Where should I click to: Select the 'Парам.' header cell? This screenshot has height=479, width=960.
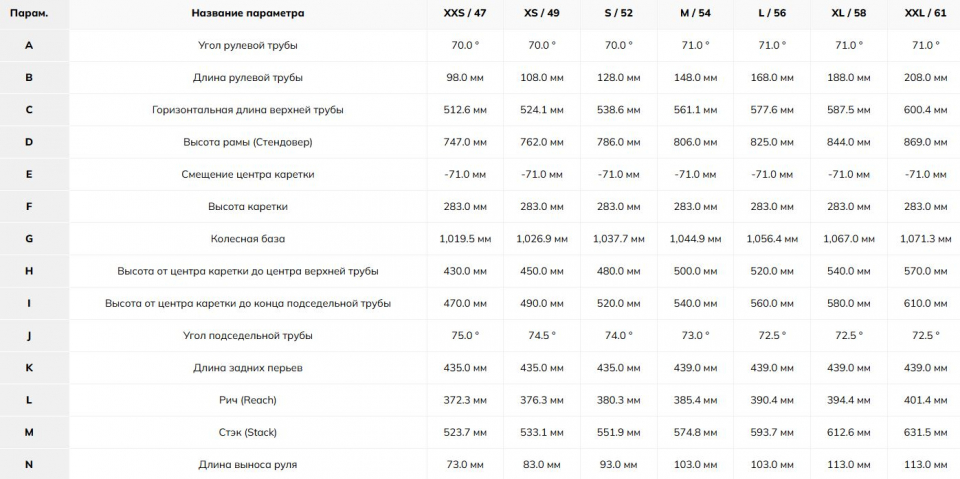29,13
